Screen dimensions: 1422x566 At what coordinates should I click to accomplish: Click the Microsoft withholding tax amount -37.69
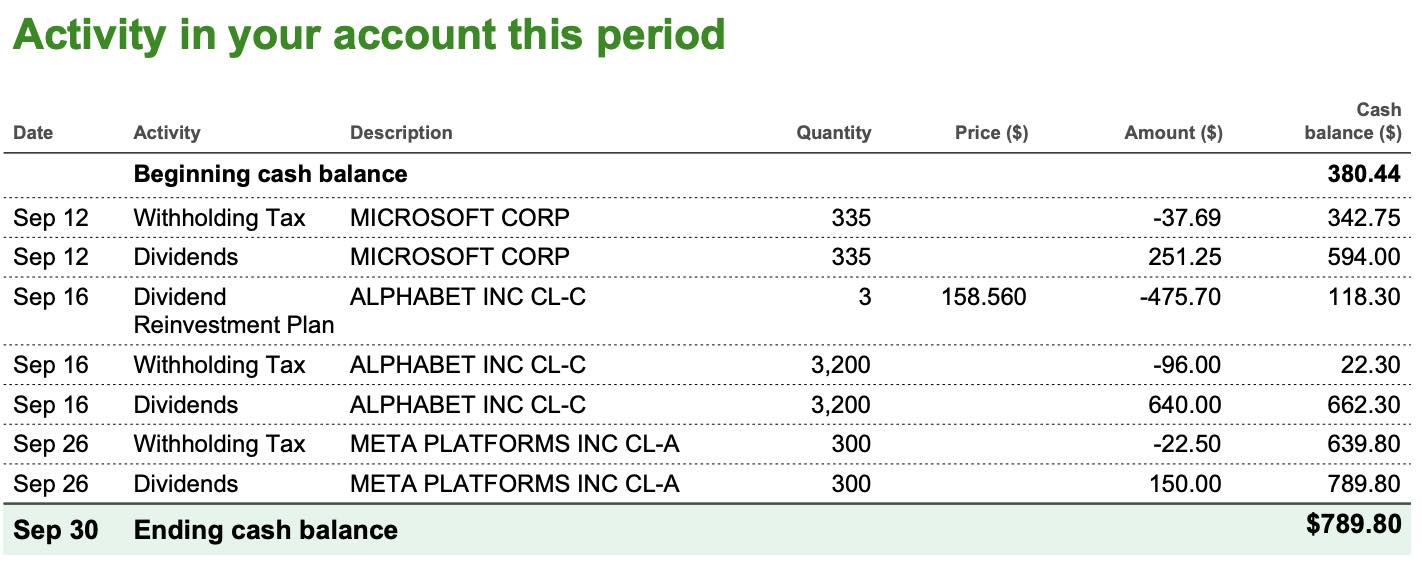point(1187,218)
